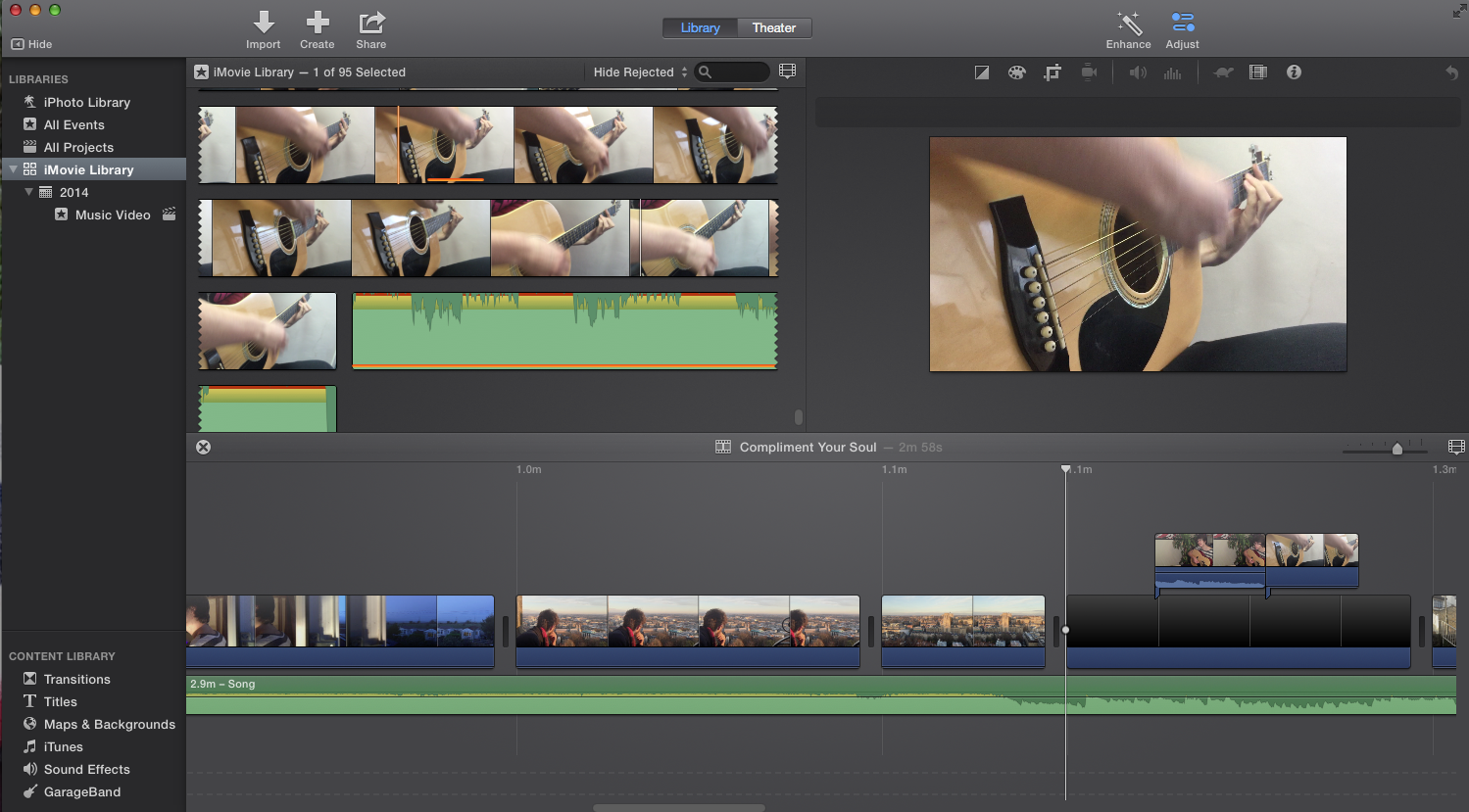Open the Create menu button
This screenshot has width=1469, height=812.
pyautogui.click(x=317, y=30)
